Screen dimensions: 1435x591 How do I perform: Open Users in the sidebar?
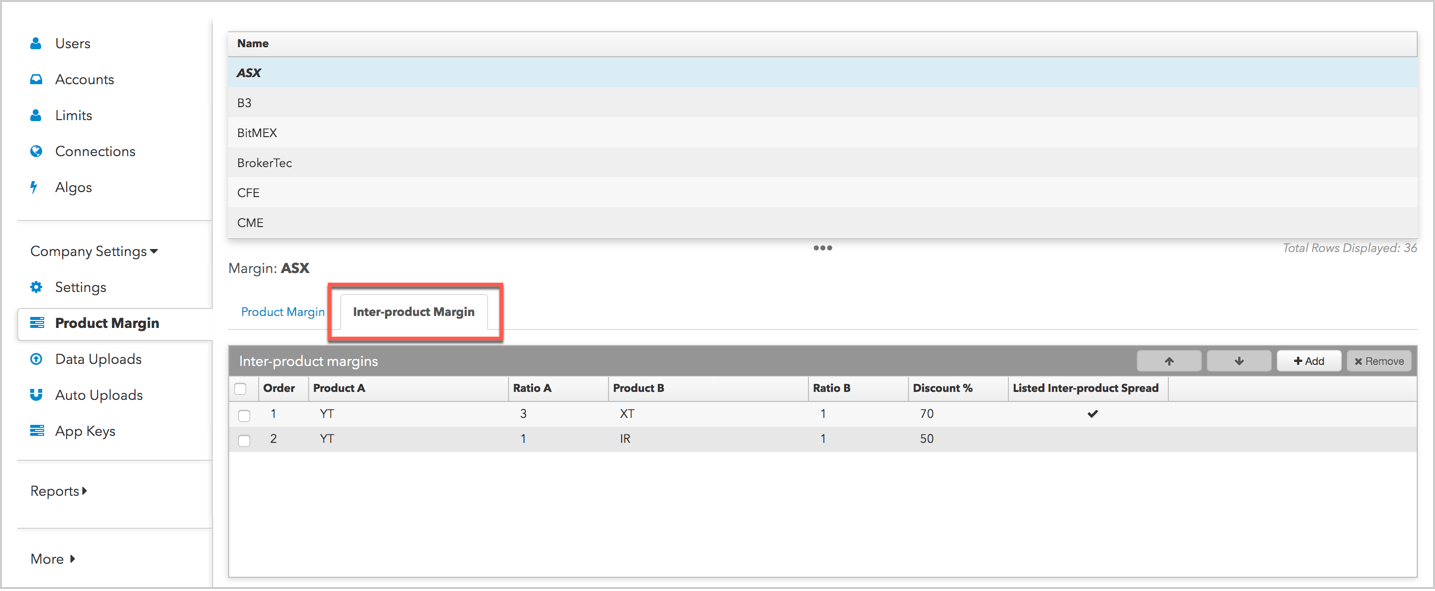tap(73, 44)
